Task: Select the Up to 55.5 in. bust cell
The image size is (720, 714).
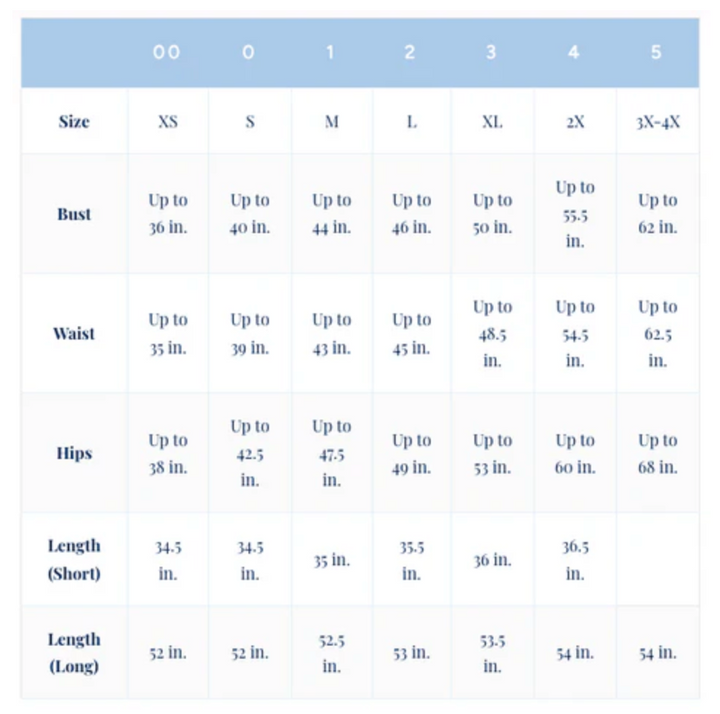Action: point(575,214)
